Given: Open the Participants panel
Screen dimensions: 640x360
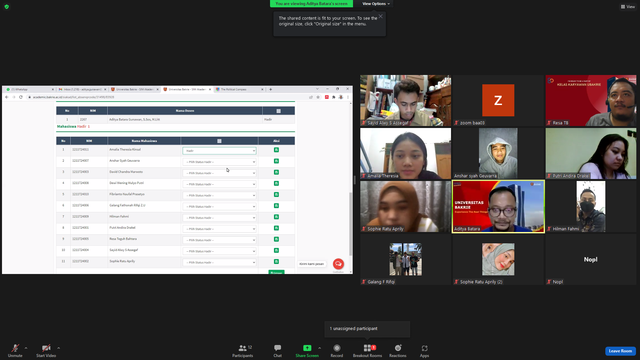Looking at the screenshot, I should point(243,350).
